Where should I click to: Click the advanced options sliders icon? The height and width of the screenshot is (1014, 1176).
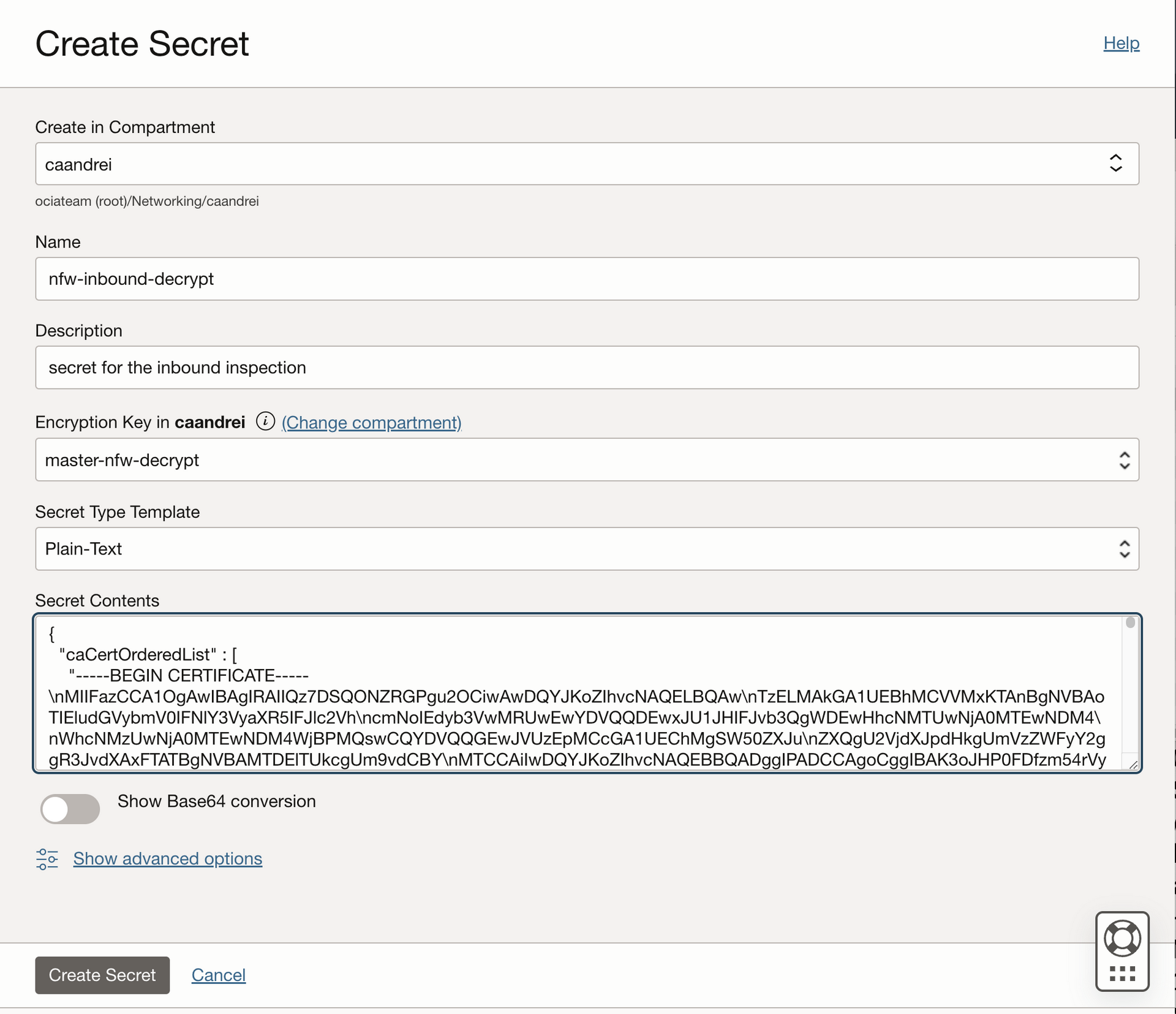[x=47, y=859]
